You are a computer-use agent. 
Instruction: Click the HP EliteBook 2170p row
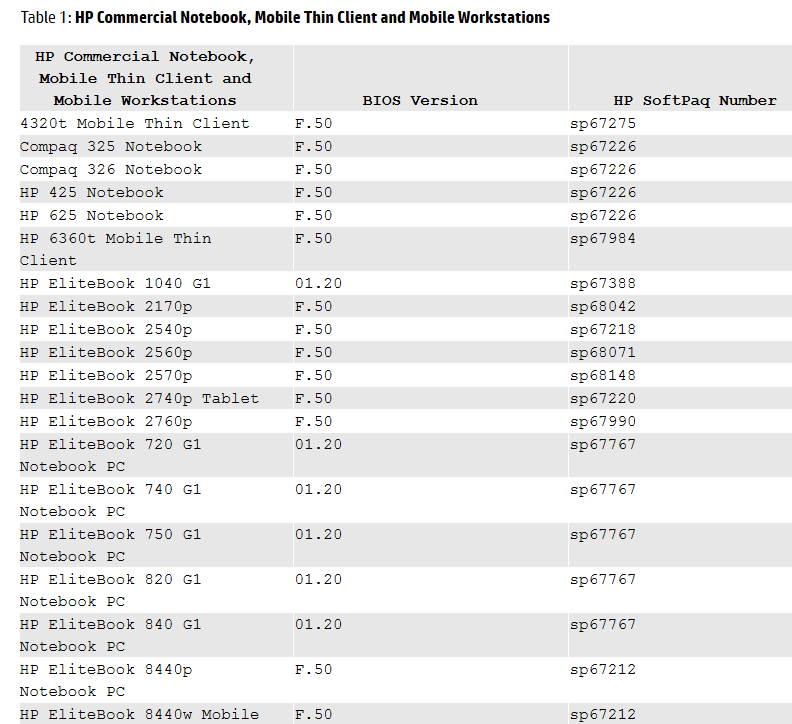[x=106, y=306]
